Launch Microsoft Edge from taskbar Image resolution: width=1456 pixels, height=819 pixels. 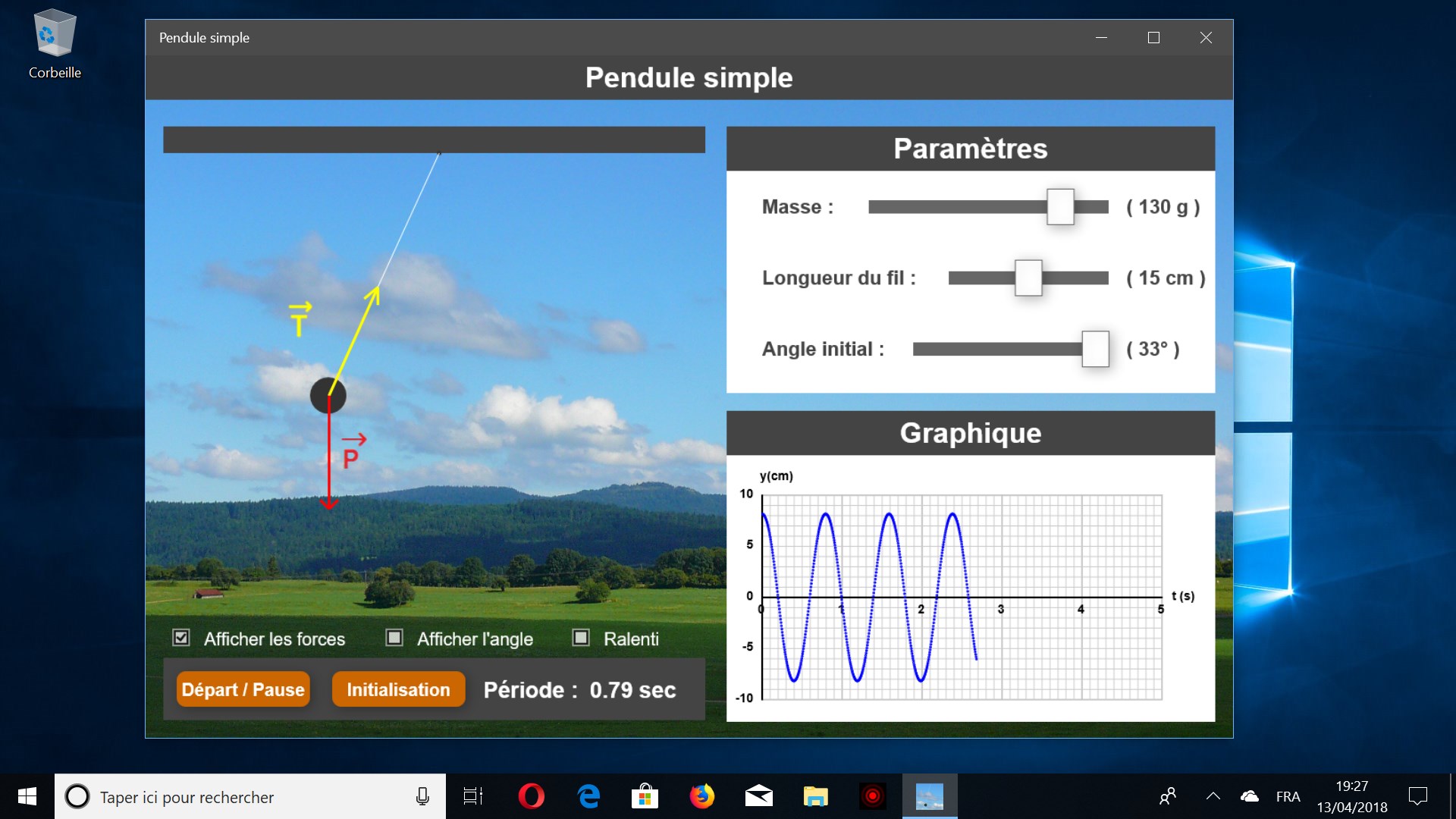click(588, 796)
